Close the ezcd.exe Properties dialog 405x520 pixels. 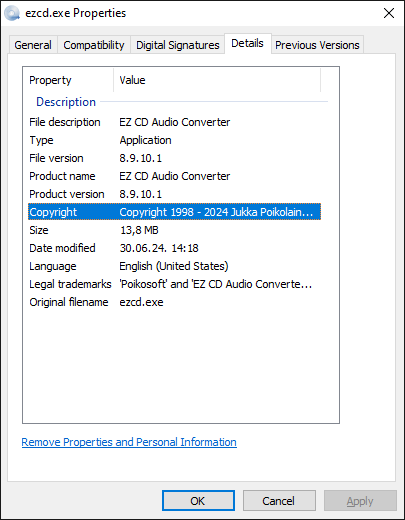click(389, 13)
